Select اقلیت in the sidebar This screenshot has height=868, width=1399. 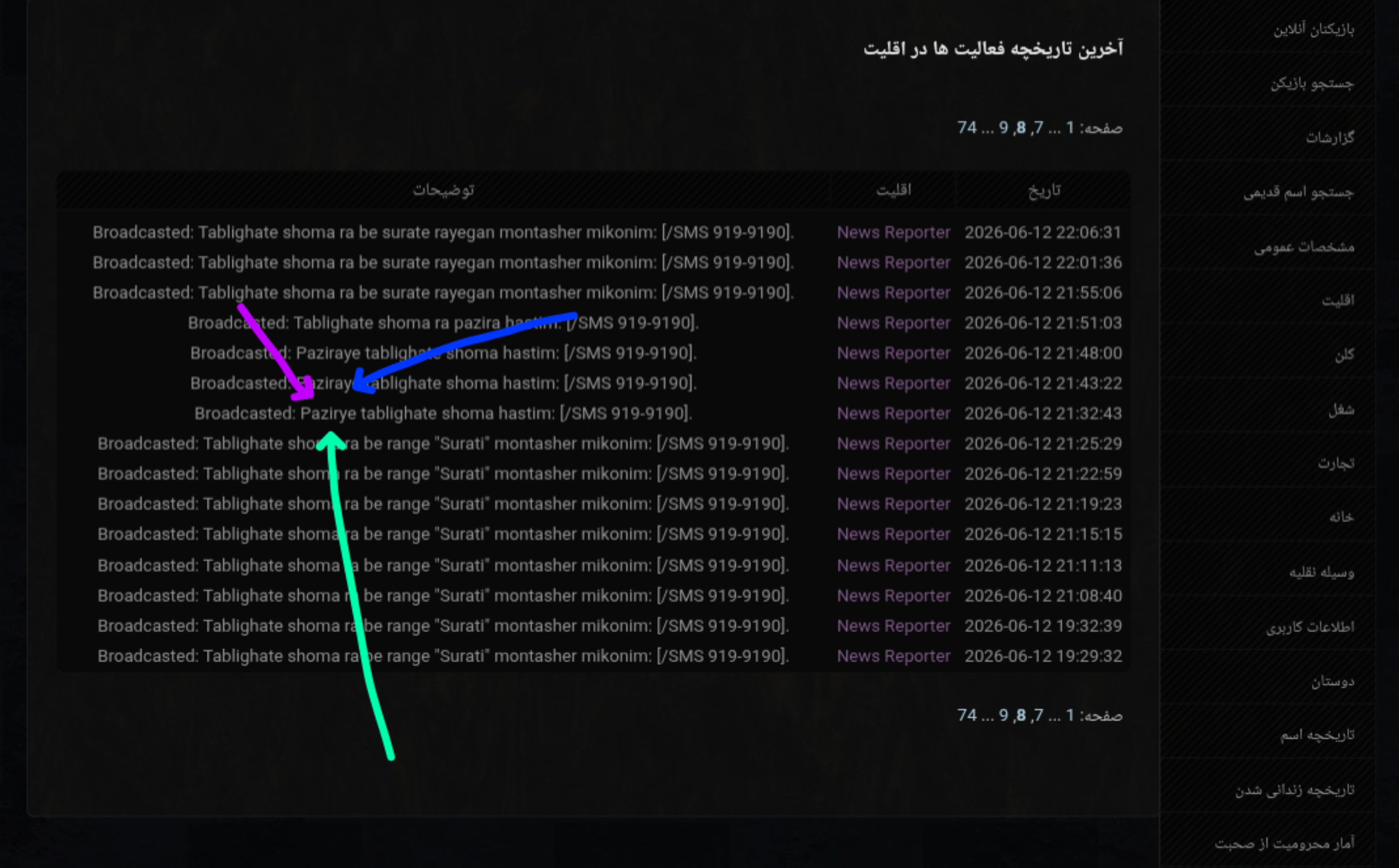pos(1338,300)
